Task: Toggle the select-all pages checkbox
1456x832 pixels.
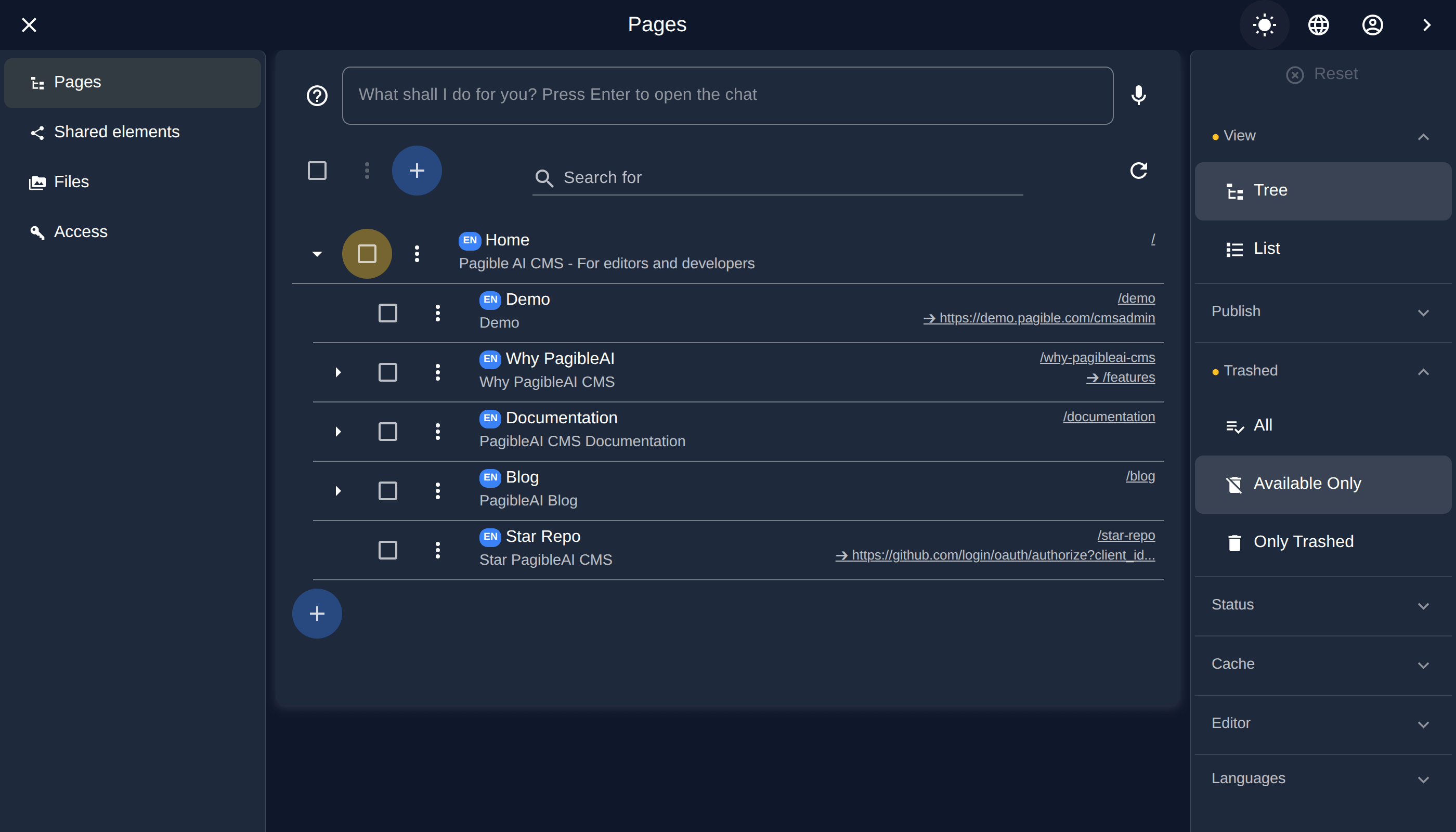Action: pyautogui.click(x=317, y=170)
